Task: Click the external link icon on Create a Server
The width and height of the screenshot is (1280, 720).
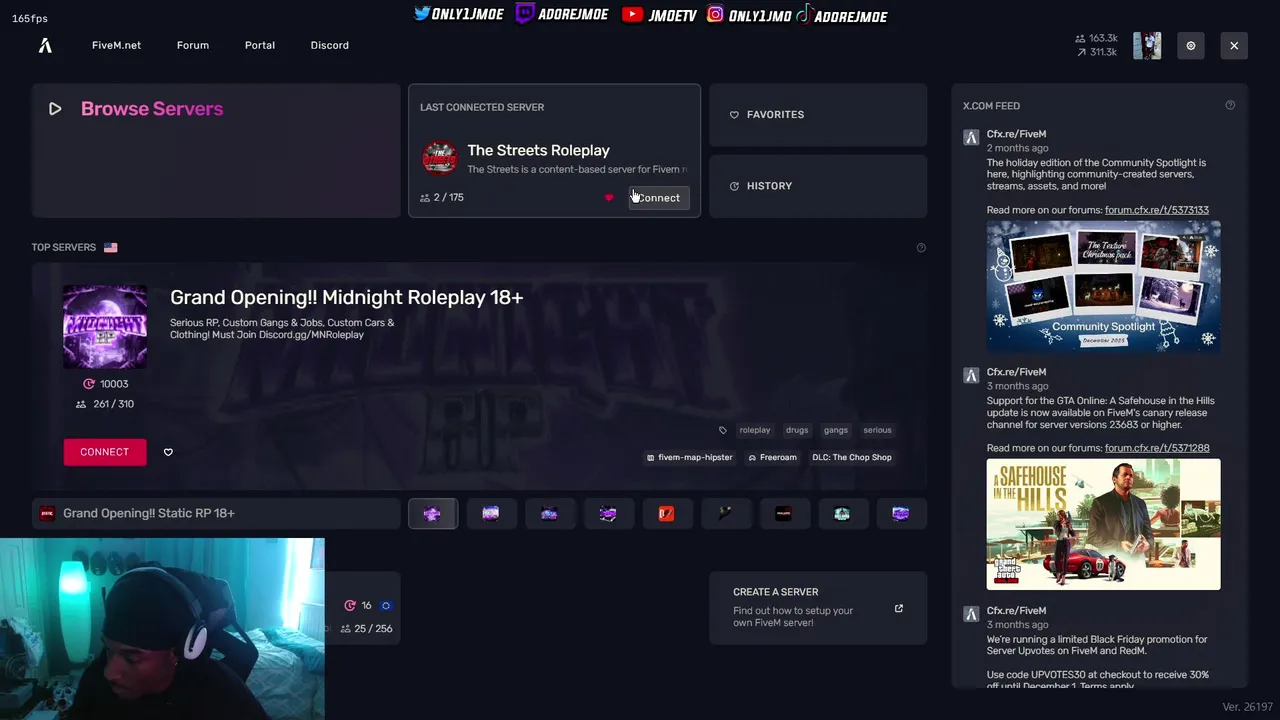Action: (899, 608)
